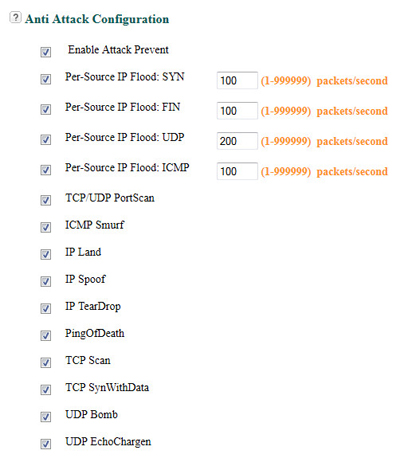Toggle Per-Source IP Flood: ICMP checkbox

click(x=46, y=170)
